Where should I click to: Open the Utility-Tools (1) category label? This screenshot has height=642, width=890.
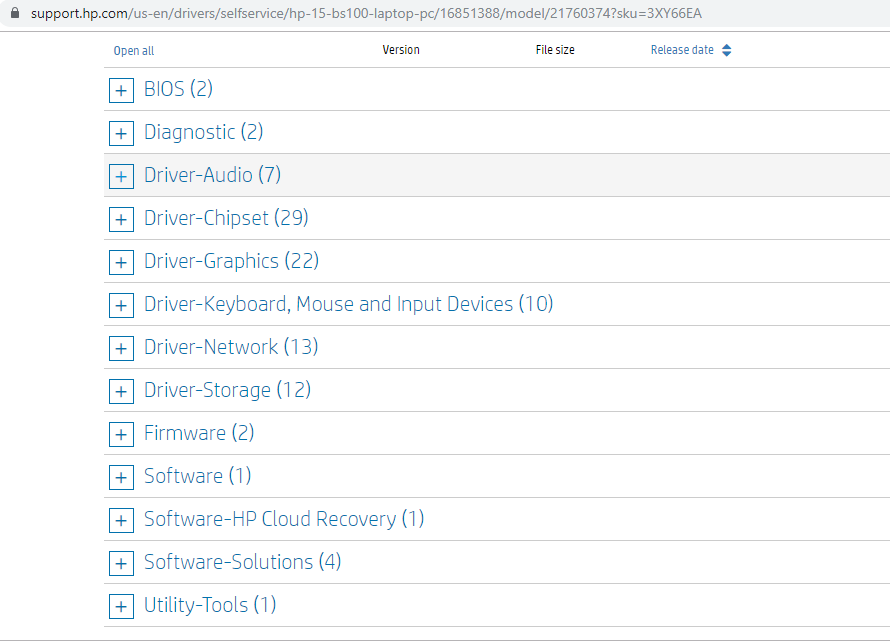210,606
